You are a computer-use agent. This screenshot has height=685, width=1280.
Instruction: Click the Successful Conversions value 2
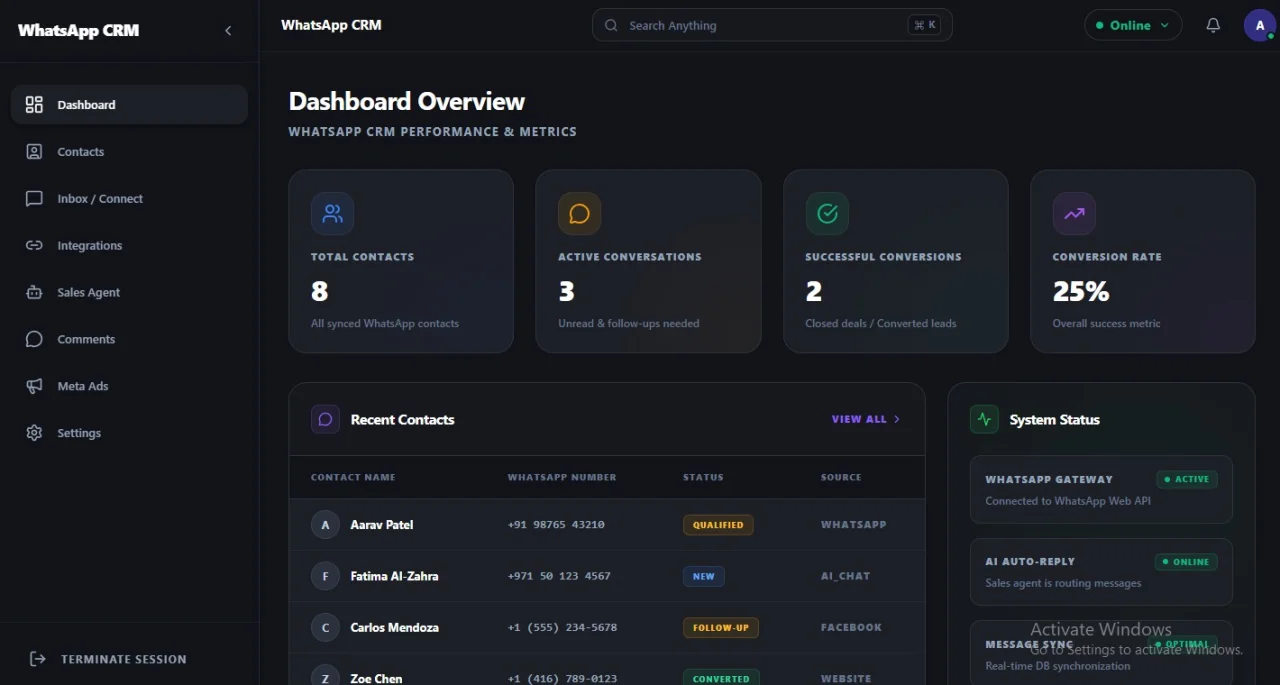[813, 291]
